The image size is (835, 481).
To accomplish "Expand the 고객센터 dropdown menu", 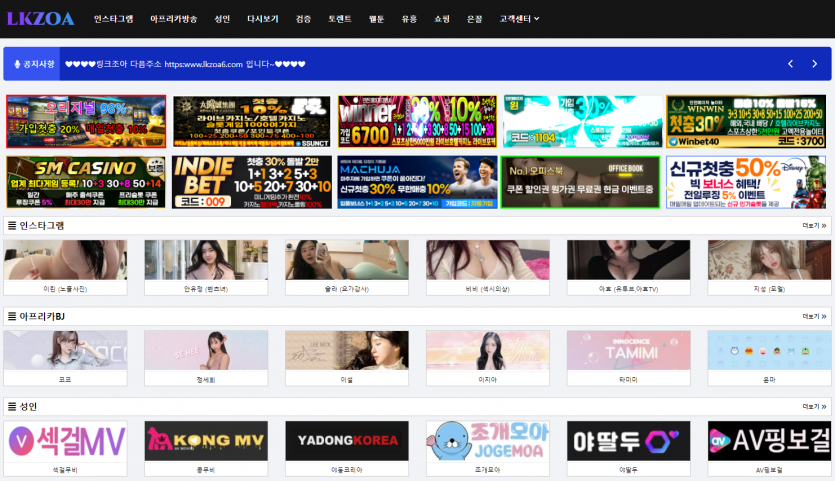I will [519, 19].
